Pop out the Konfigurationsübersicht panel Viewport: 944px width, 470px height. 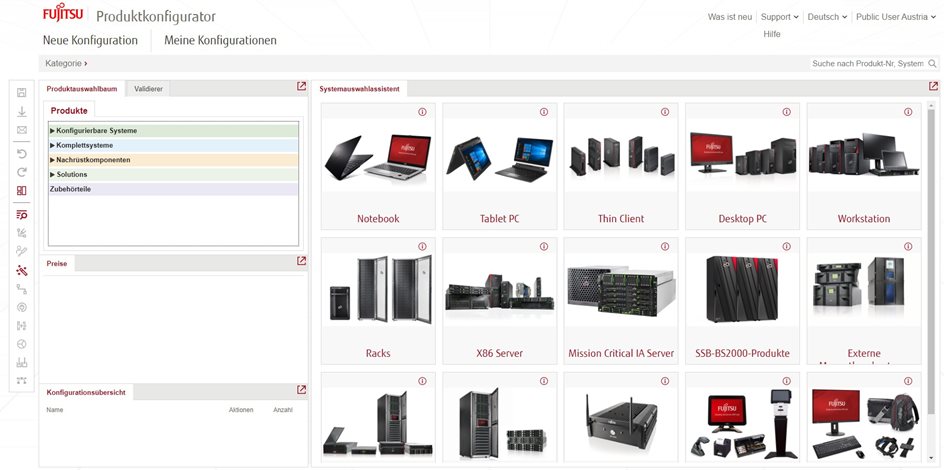302,390
